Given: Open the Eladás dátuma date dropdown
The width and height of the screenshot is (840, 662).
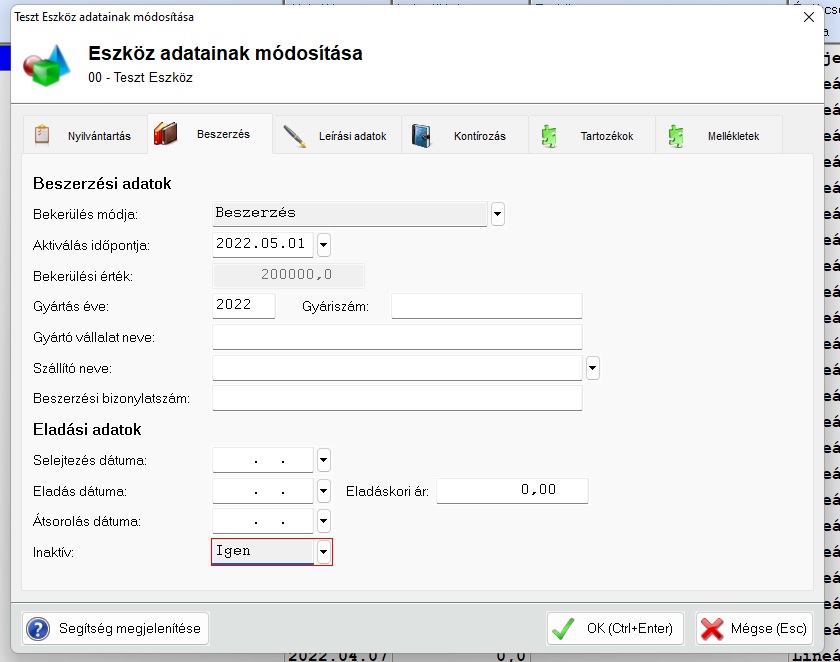Looking at the screenshot, I should click(323, 491).
